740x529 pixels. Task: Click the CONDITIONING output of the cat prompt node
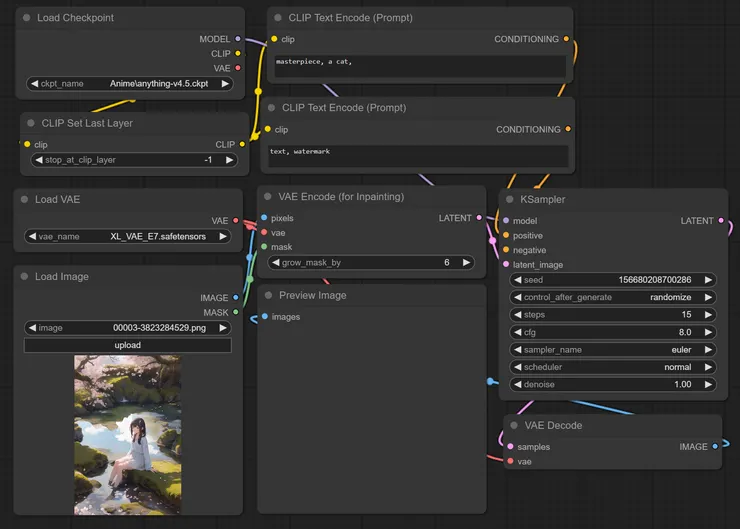(566, 39)
